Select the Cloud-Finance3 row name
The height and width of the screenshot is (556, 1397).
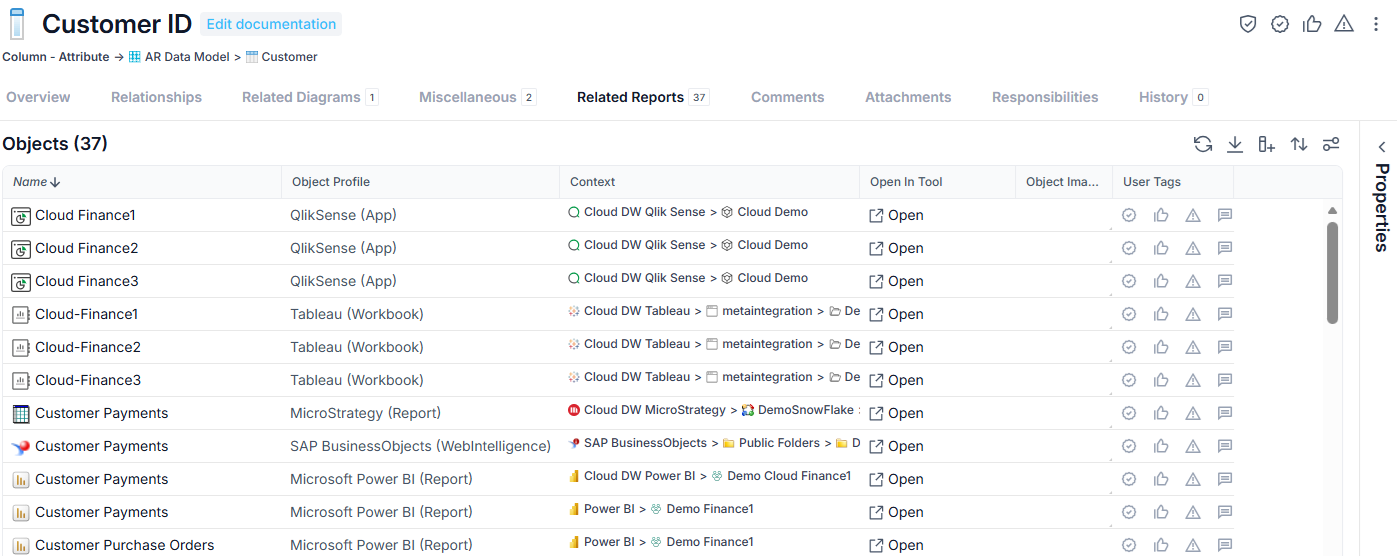pos(88,380)
